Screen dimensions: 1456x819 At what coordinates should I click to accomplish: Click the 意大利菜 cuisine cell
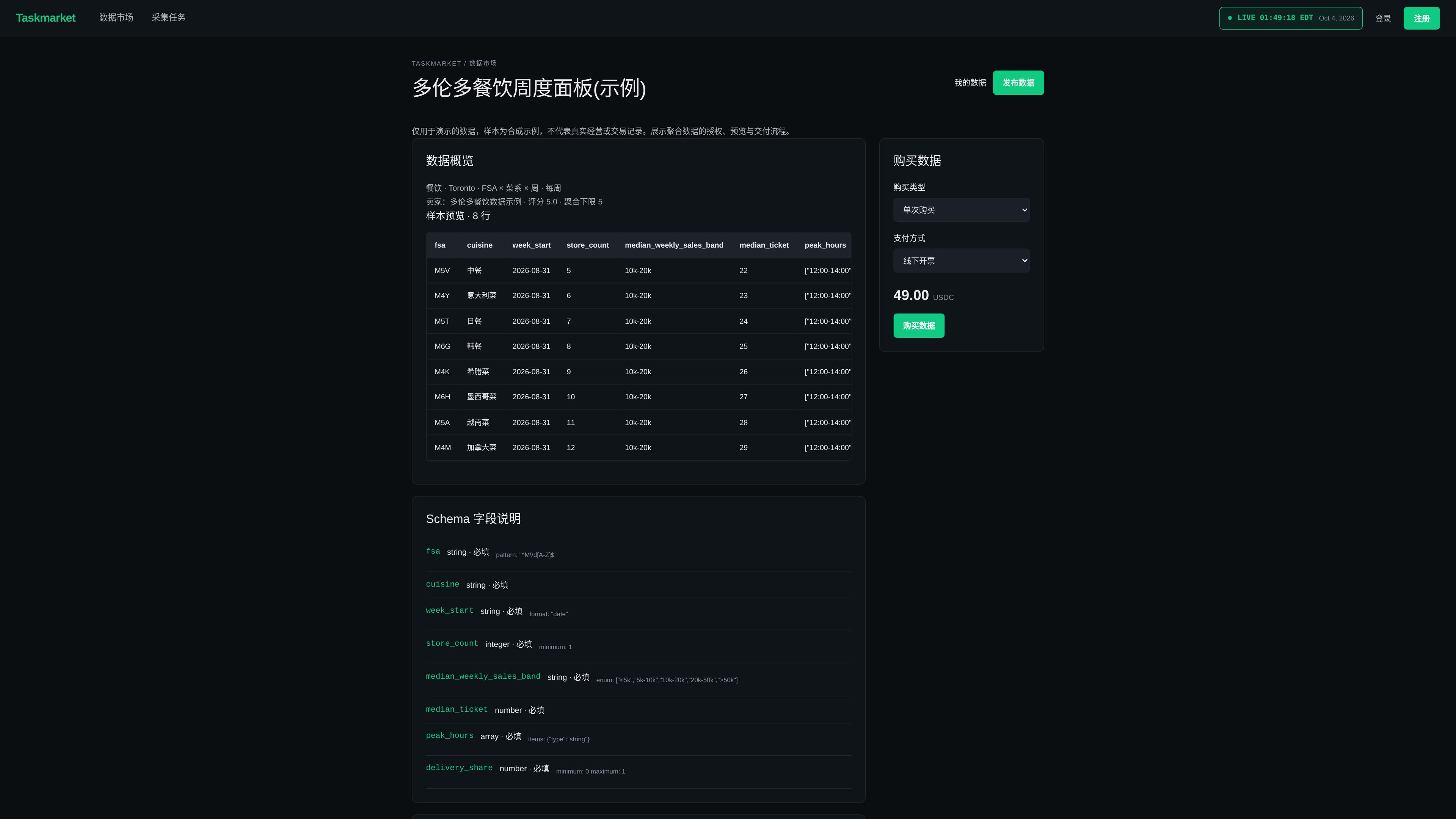(x=482, y=296)
